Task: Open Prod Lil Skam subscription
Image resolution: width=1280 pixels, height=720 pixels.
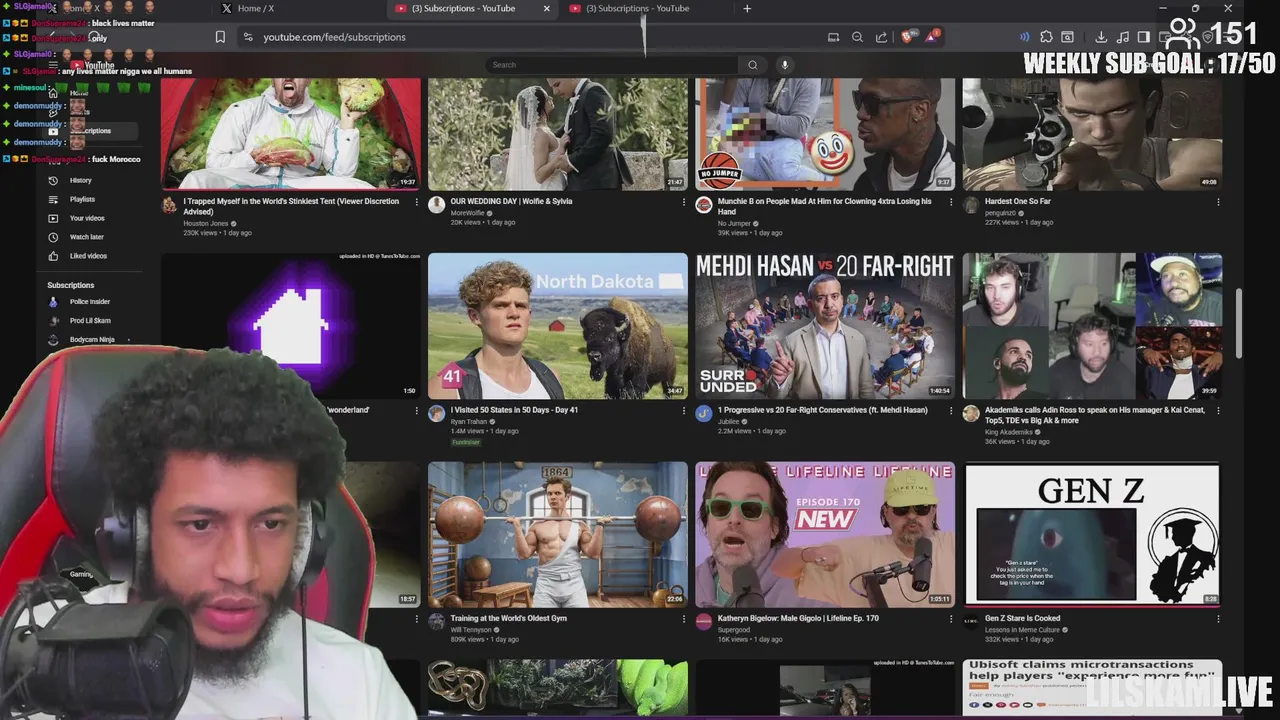Action: (x=88, y=321)
